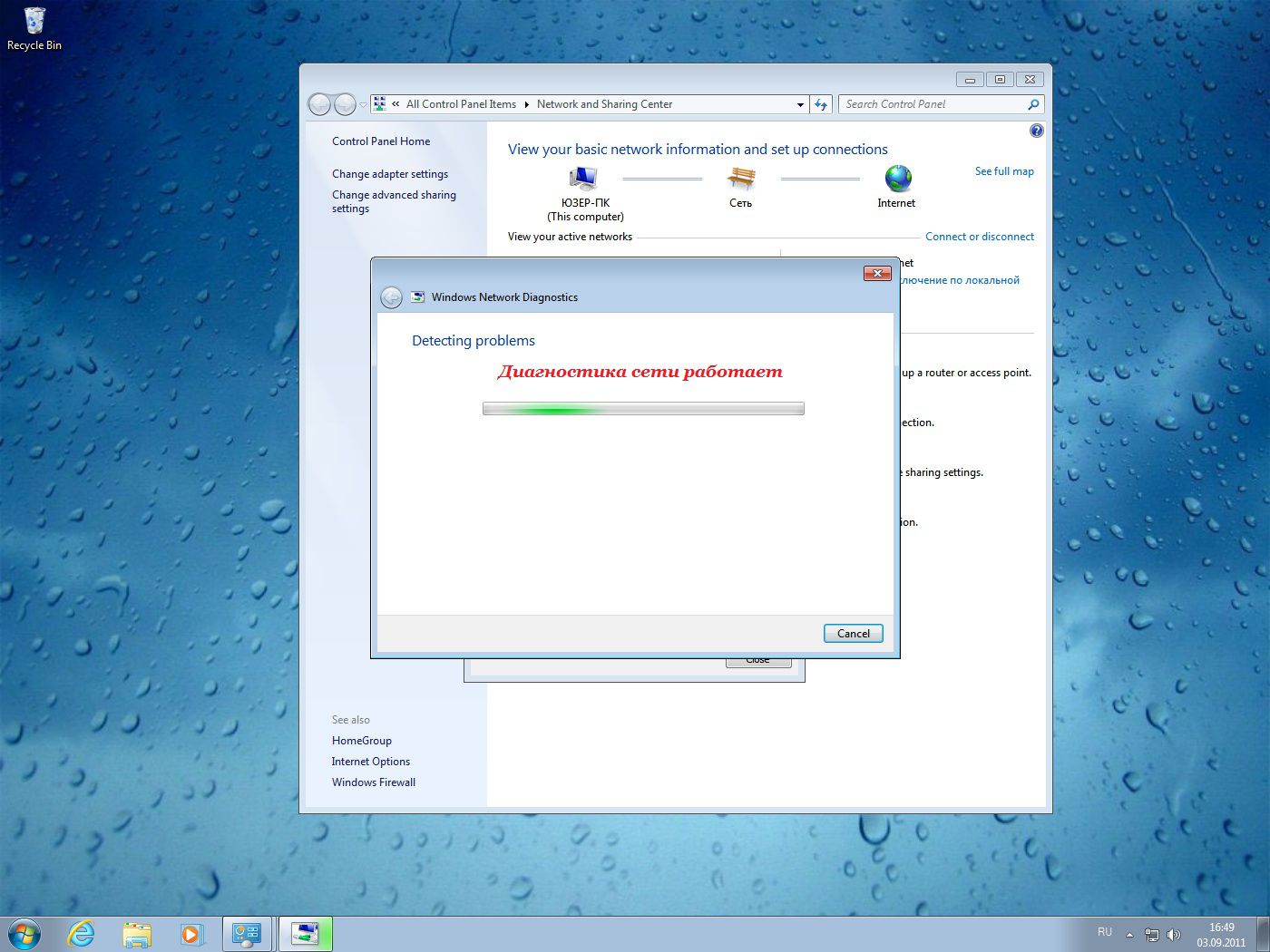
Task: Close the Control Panel window
Action: [x=1030, y=80]
